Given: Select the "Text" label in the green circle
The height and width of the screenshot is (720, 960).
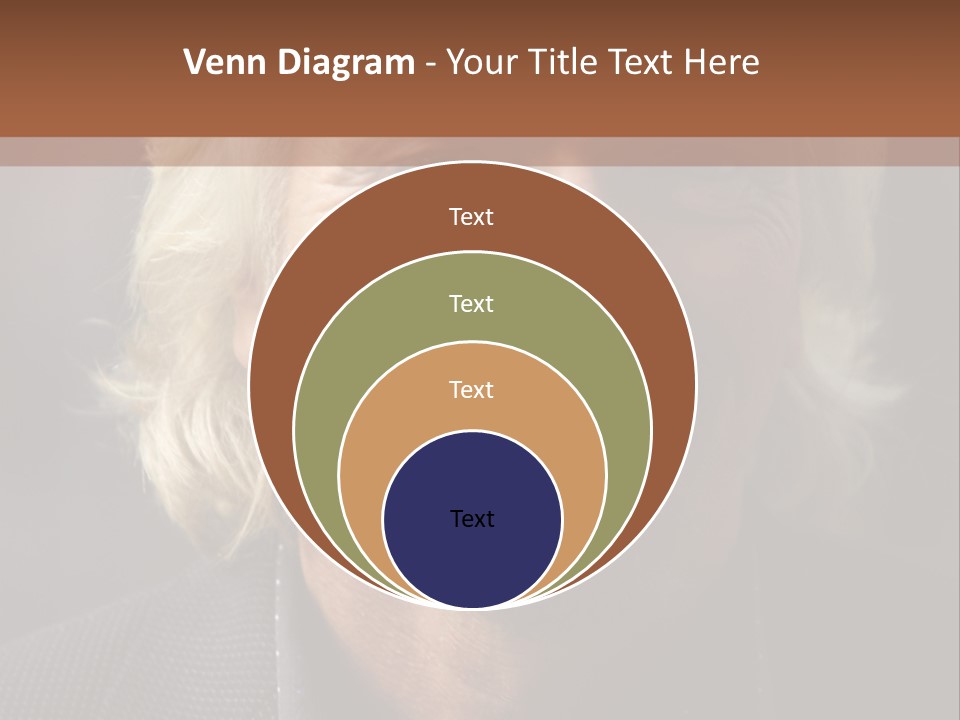Looking at the screenshot, I should (471, 303).
